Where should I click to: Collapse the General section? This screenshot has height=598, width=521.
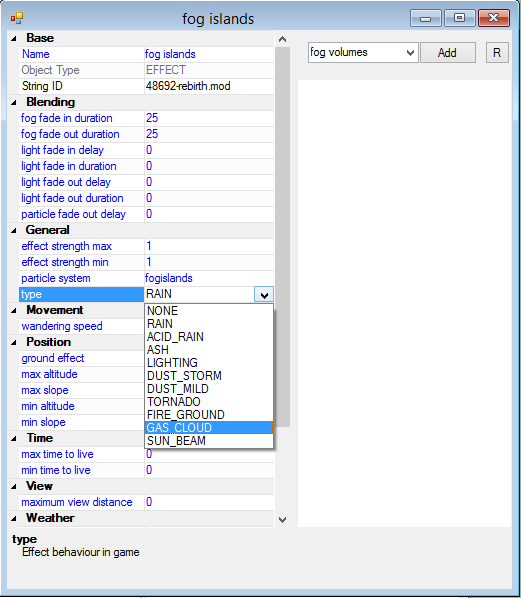point(14,230)
